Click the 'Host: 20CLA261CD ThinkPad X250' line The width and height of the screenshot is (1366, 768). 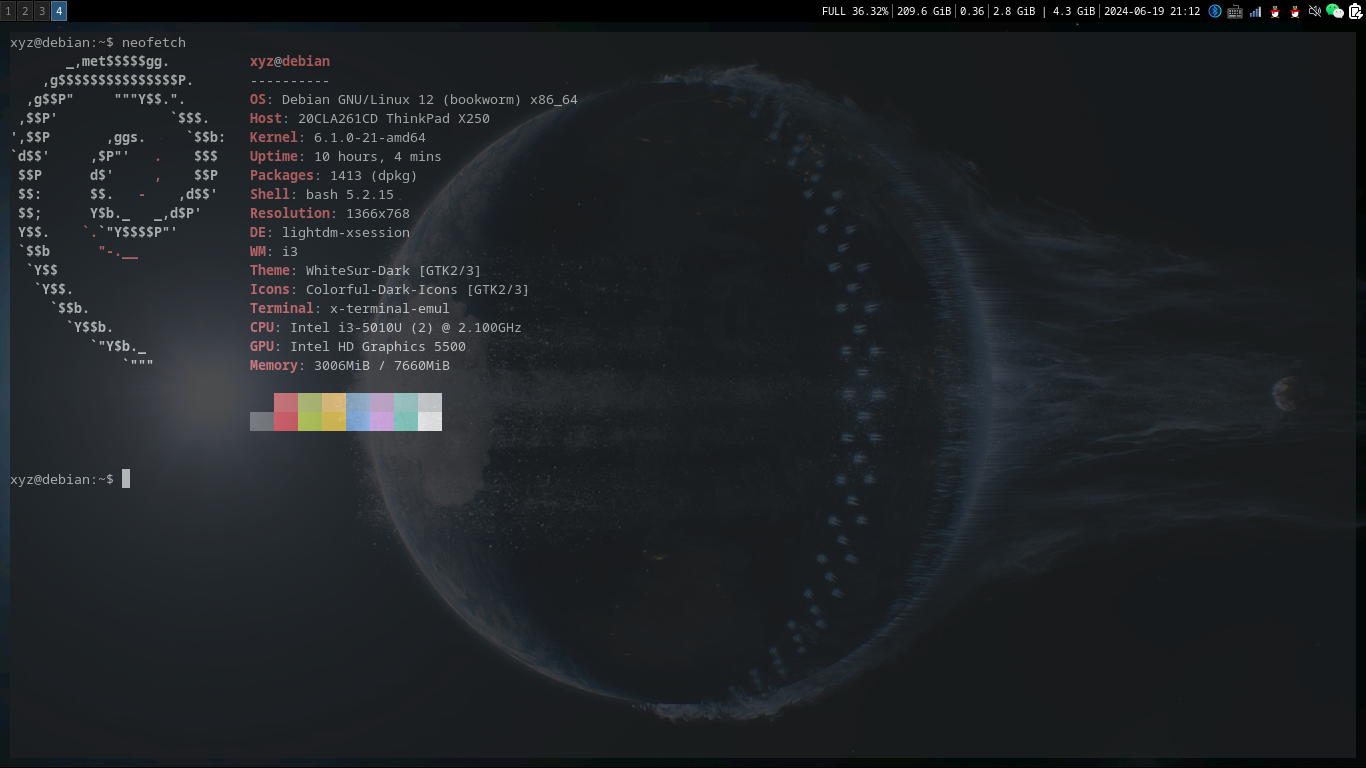tap(370, 118)
